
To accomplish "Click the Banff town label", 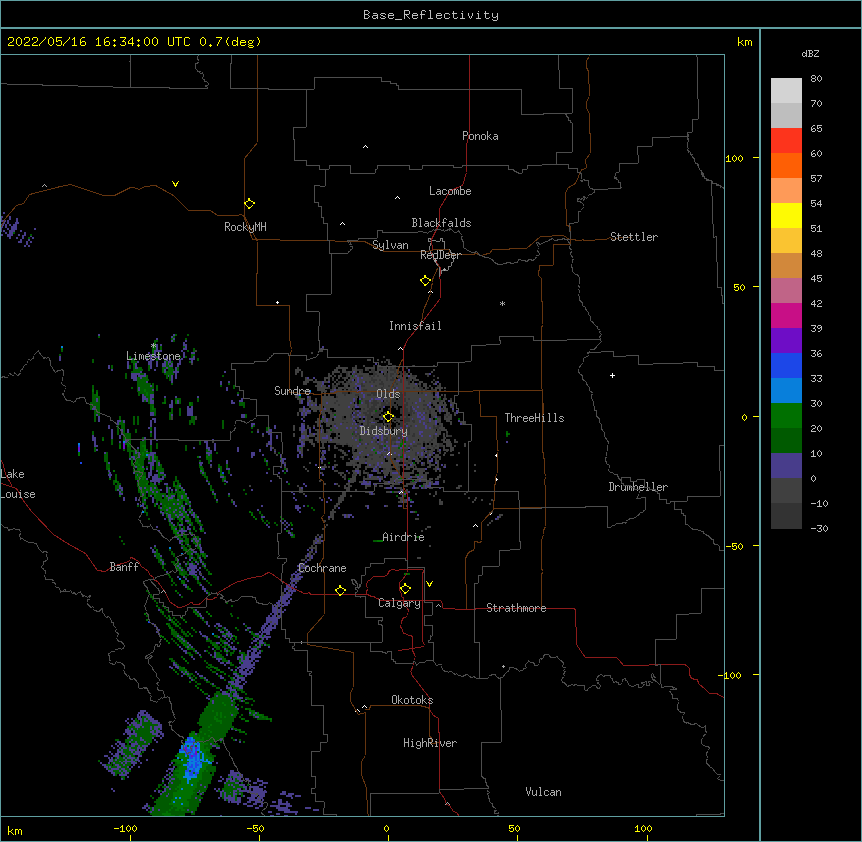I will (124, 567).
